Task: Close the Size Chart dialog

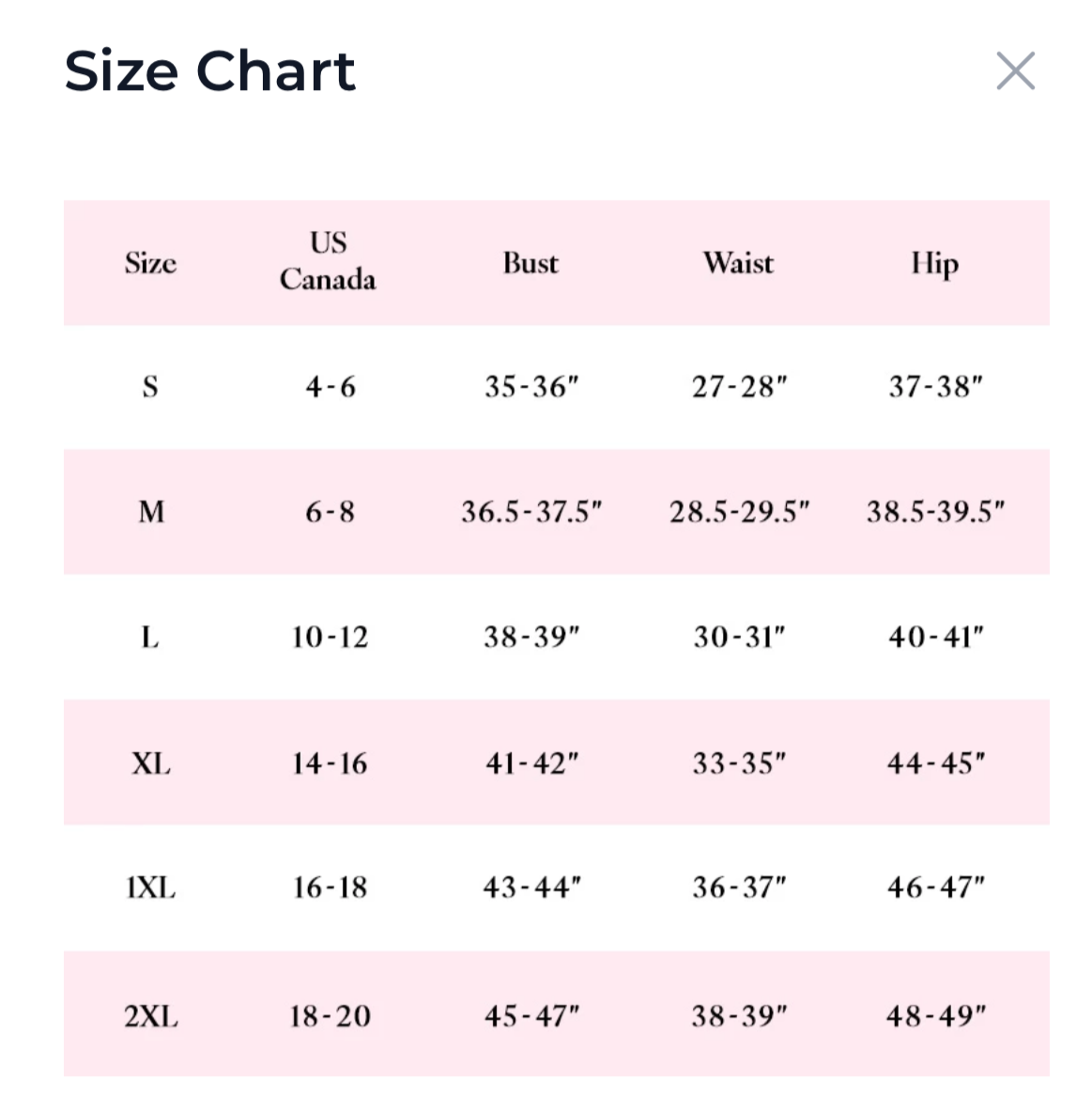Action: tap(1015, 71)
